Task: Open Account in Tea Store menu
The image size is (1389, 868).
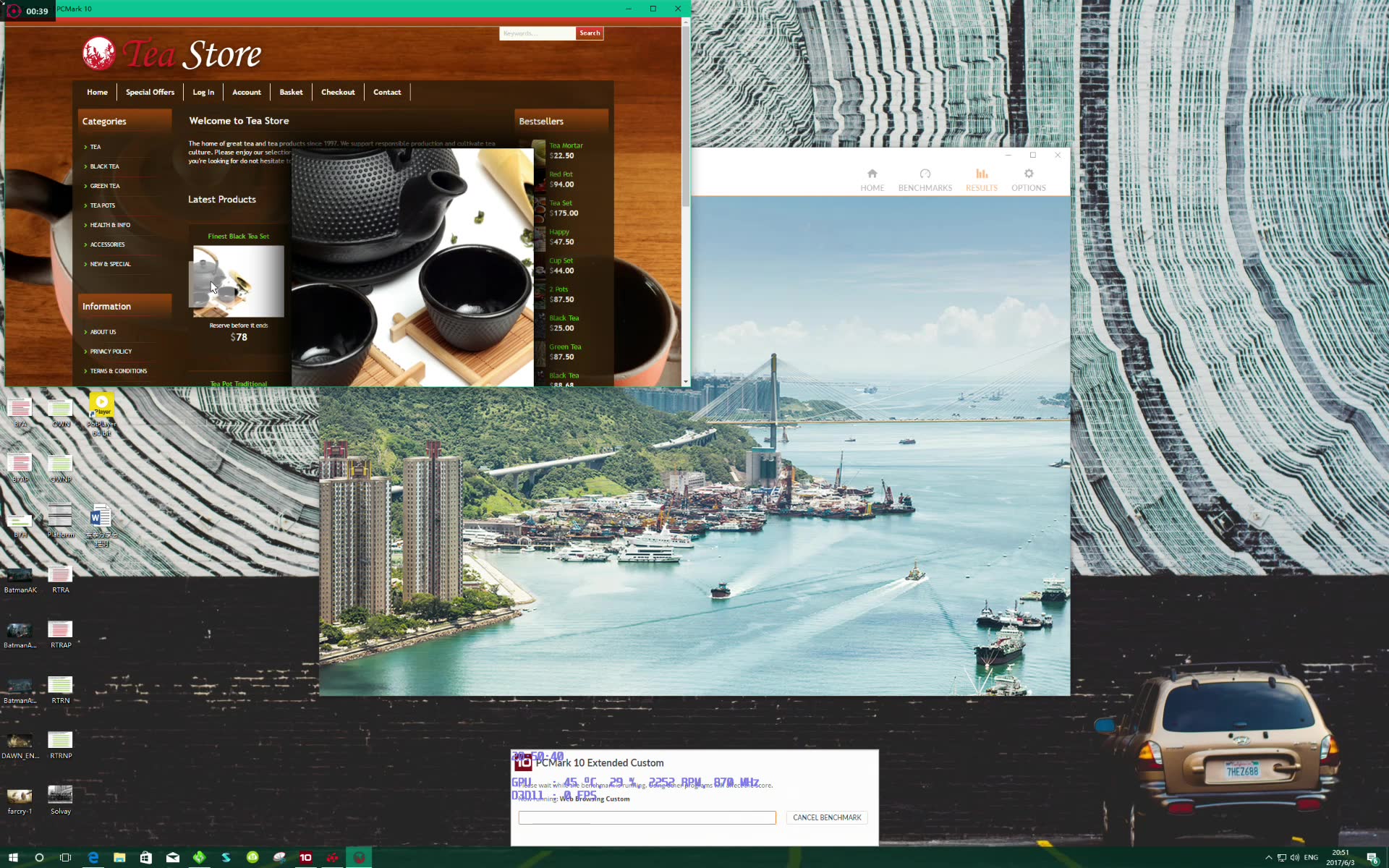Action: [247, 92]
